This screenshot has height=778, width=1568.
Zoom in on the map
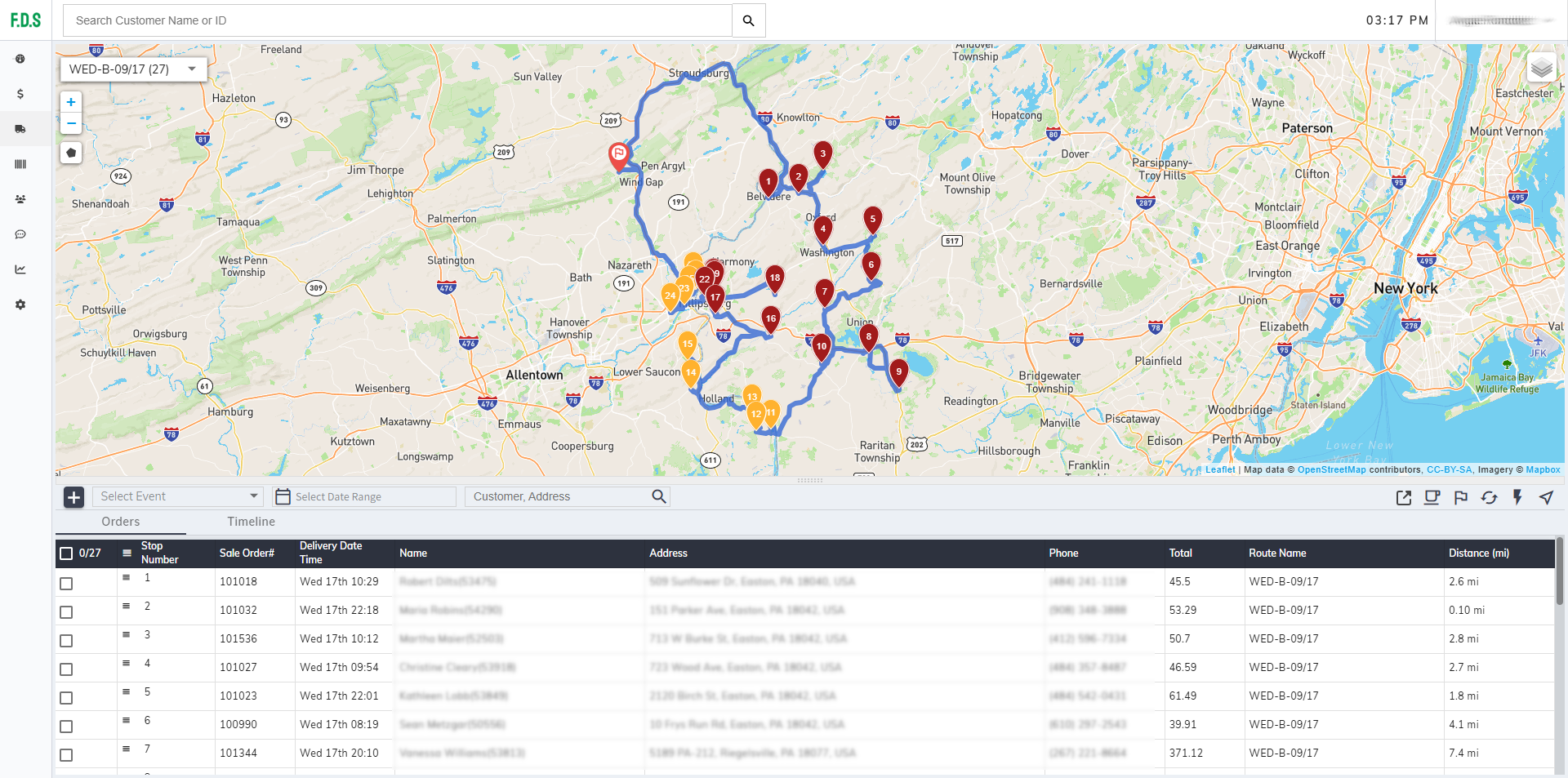point(71,102)
